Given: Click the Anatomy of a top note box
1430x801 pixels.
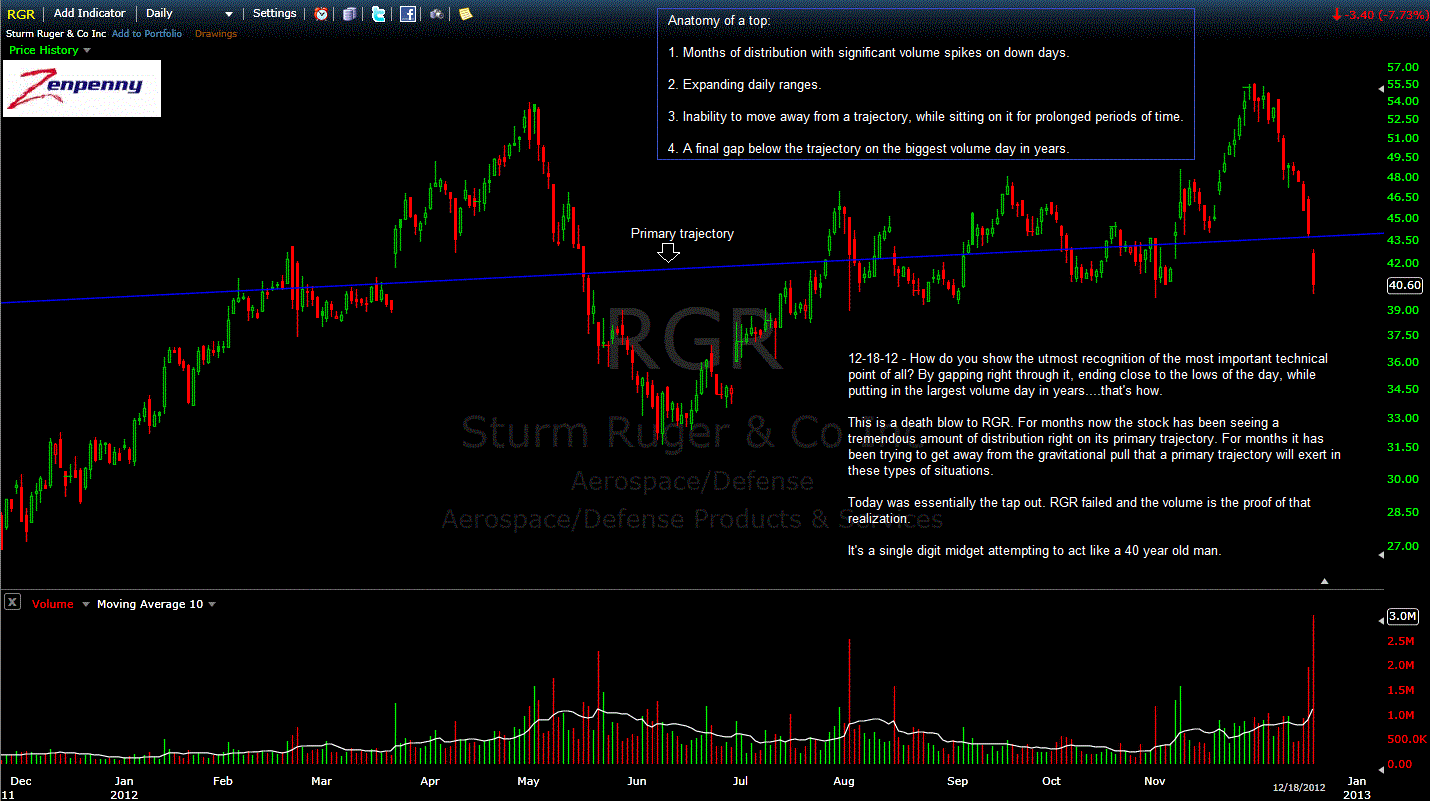Looking at the screenshot, I should tap(926, 84).
